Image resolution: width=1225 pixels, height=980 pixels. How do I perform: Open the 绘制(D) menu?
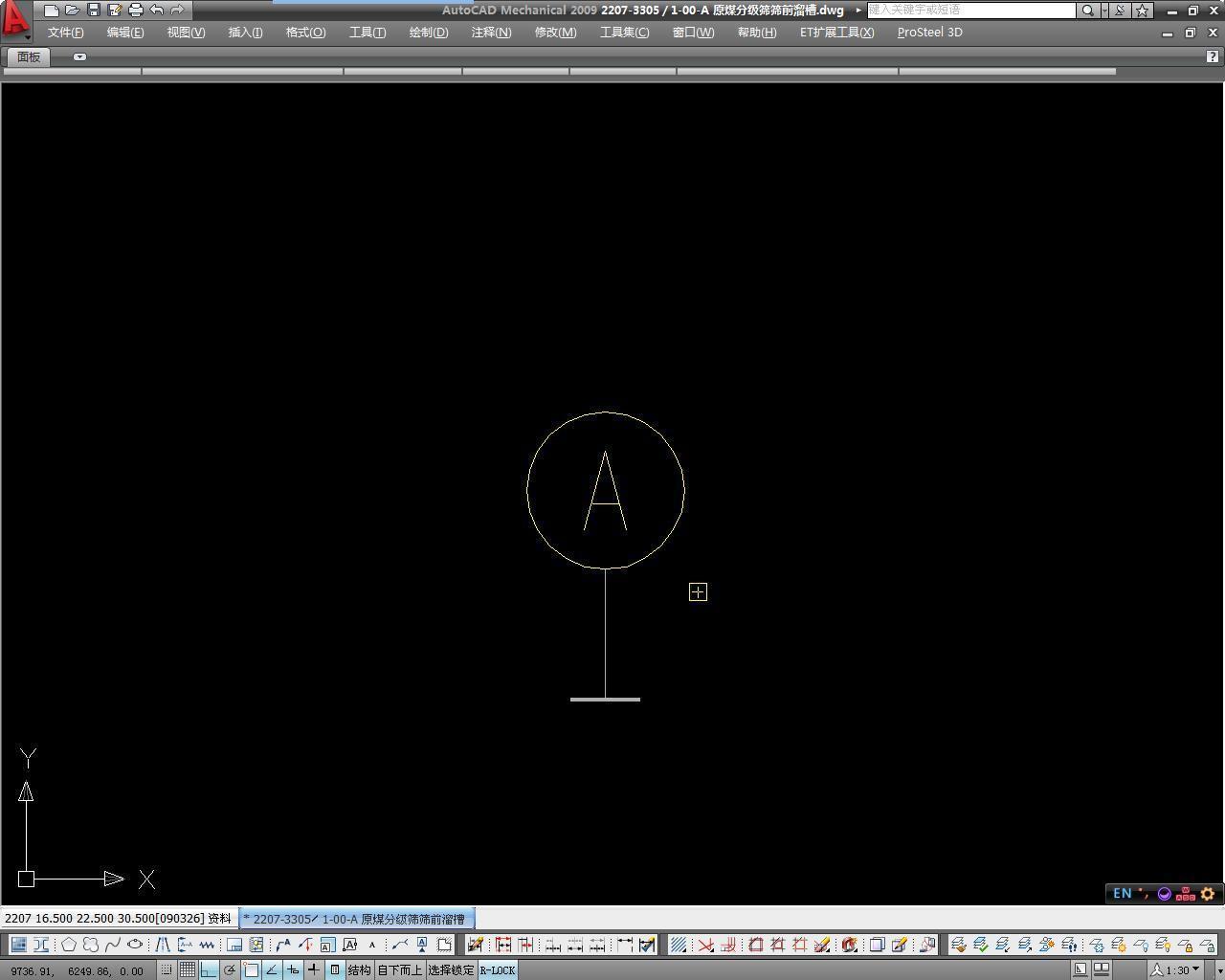(x=429, y=33)
